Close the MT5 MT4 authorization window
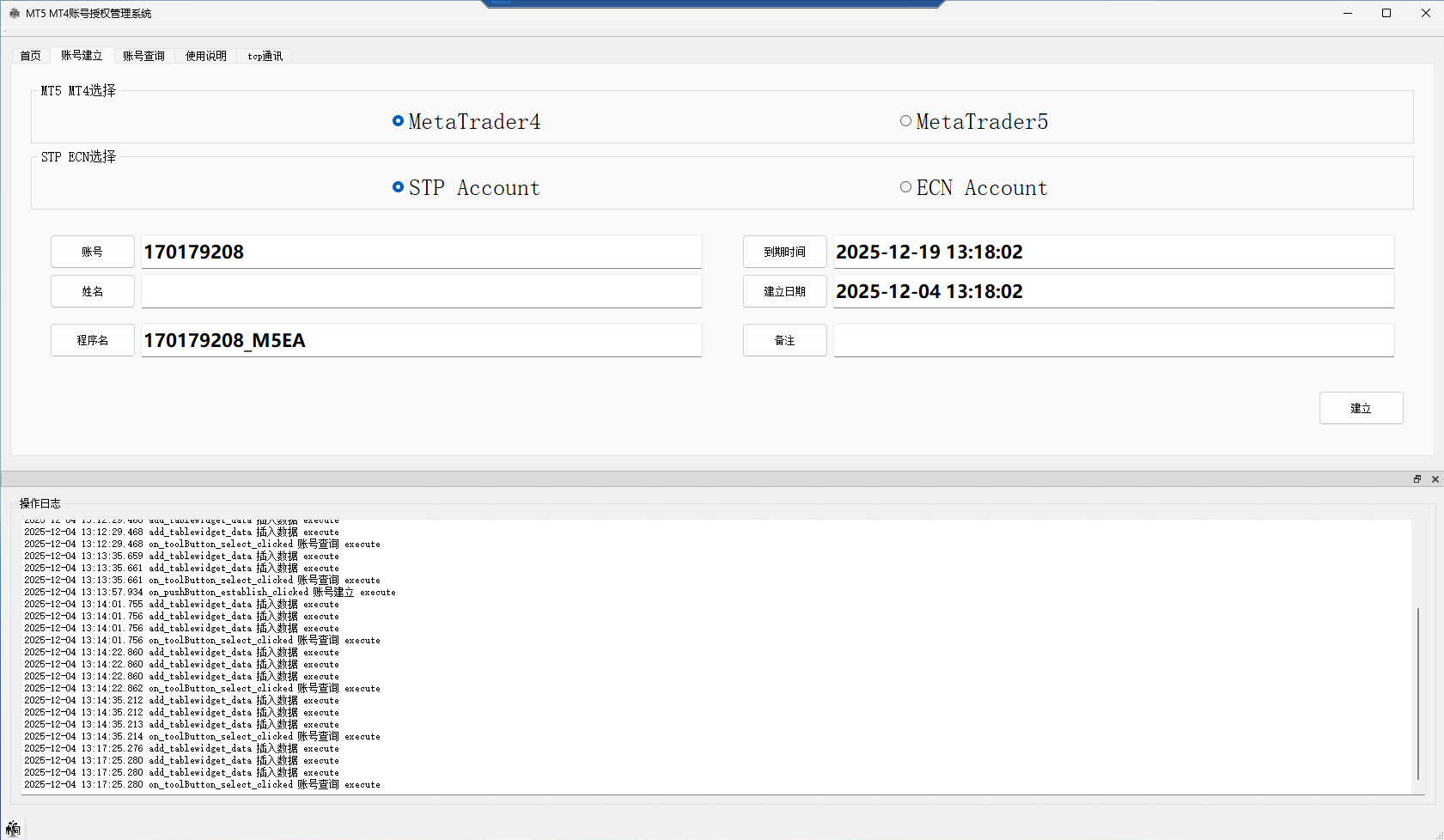1444x840 pixels. click(1426, 13)
